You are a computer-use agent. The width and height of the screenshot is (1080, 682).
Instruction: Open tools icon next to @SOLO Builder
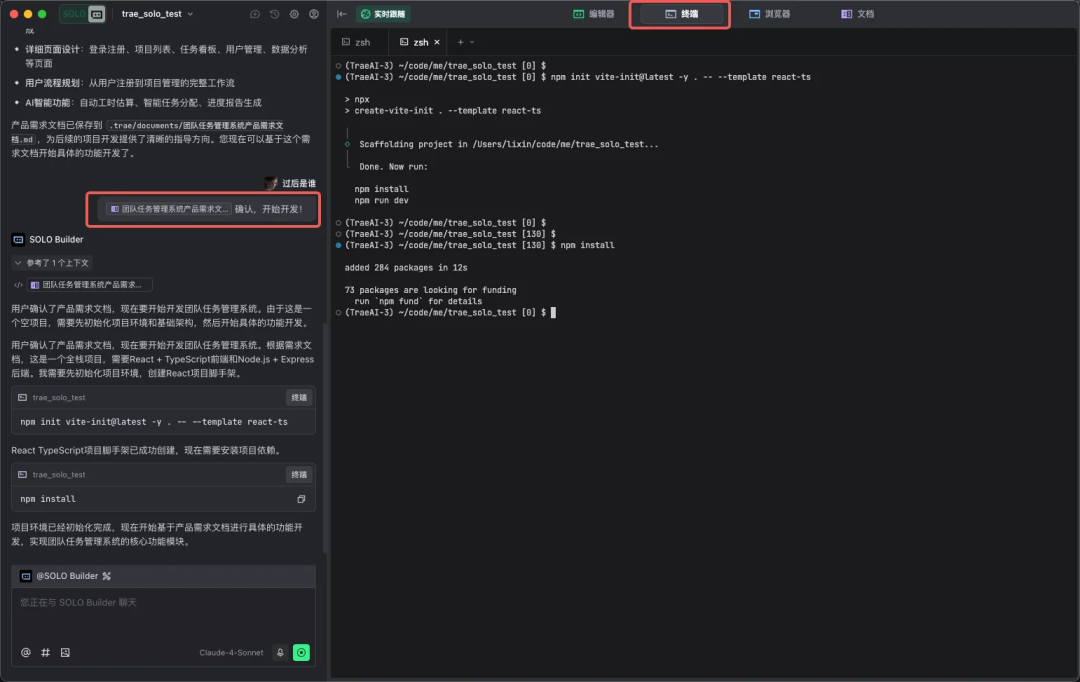[107, 576]
